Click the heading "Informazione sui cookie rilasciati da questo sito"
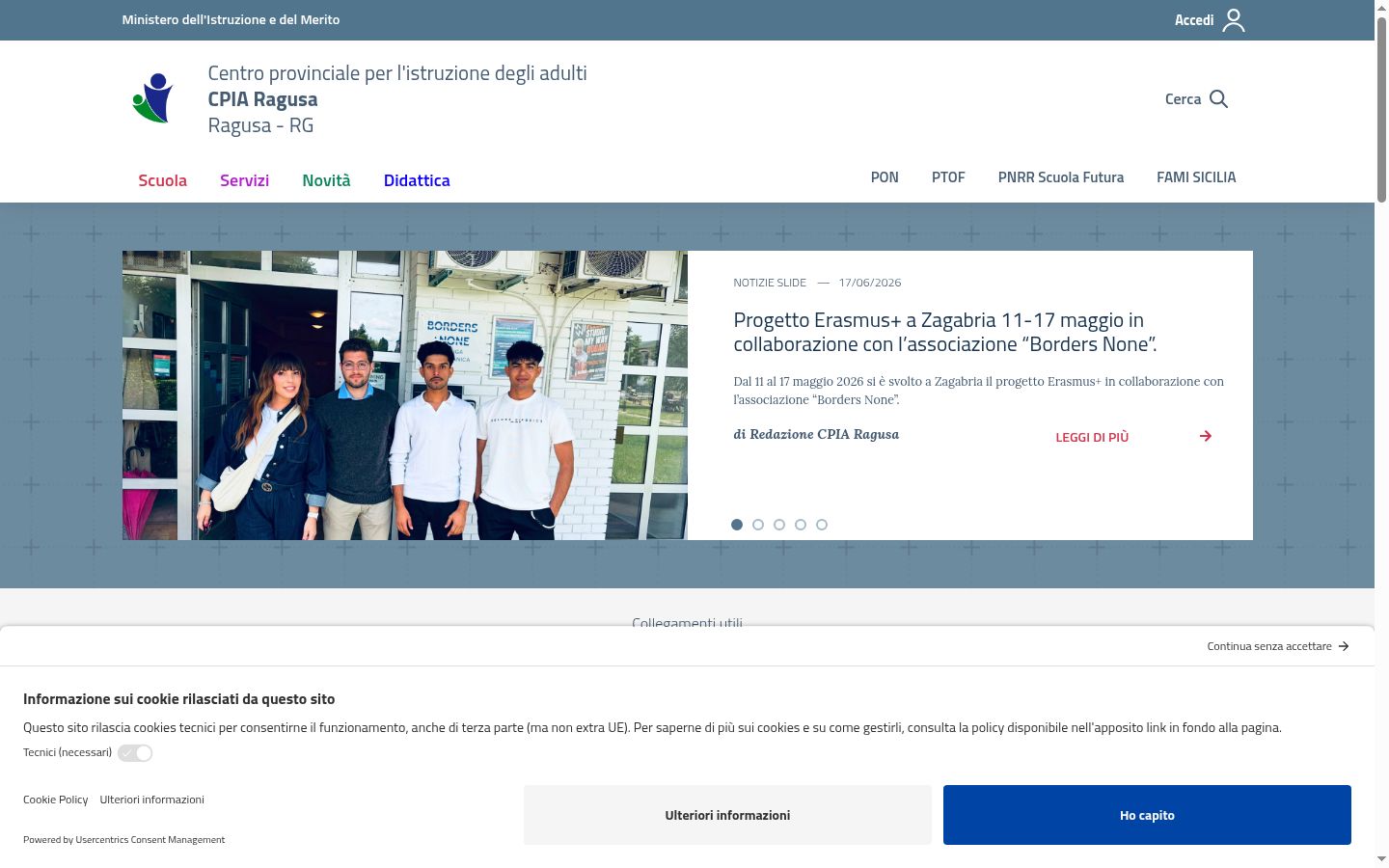The width and height of the screenshot is (1389, 868). click(179, 699)
